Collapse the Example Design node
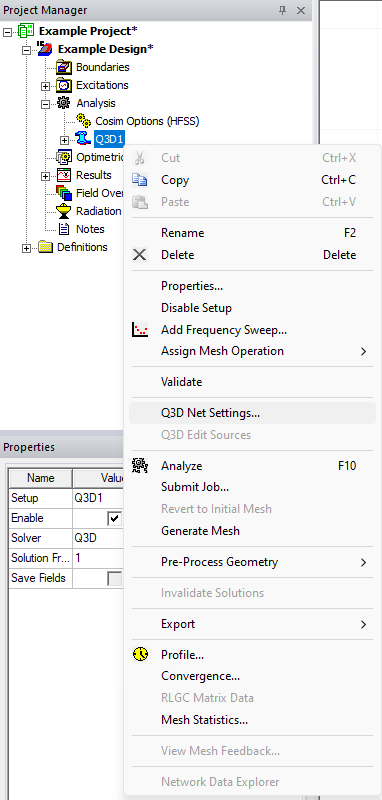The width and height of the screenshot is (382, 800). 27,50
